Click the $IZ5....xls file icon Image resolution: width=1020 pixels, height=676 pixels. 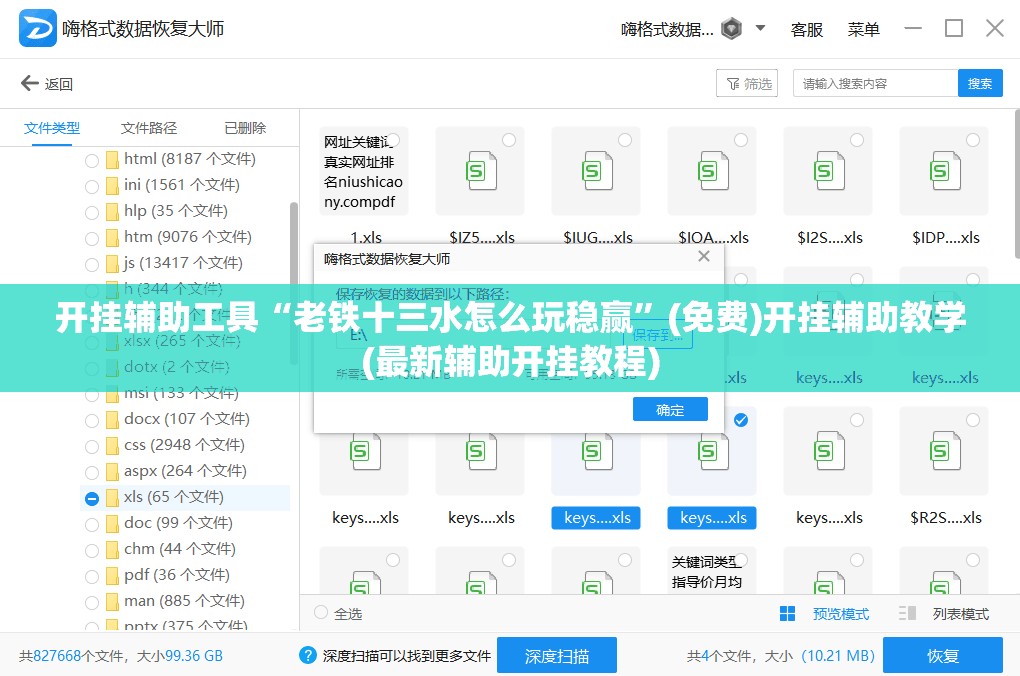point(481,170)
